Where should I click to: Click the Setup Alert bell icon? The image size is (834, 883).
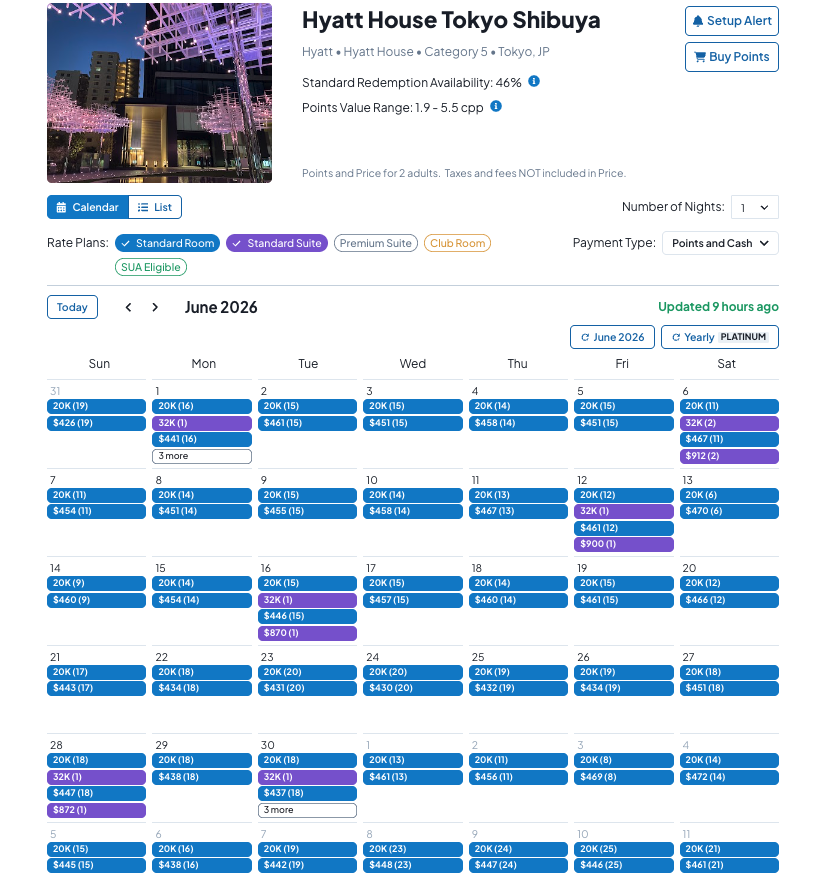tap(698, 21)
